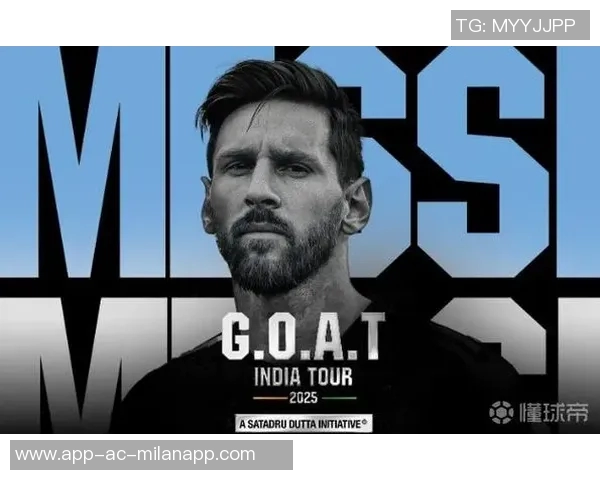The image size is (600, 480).
Task: Click the large blue letter M at top left
Action: tap(82, 161)
